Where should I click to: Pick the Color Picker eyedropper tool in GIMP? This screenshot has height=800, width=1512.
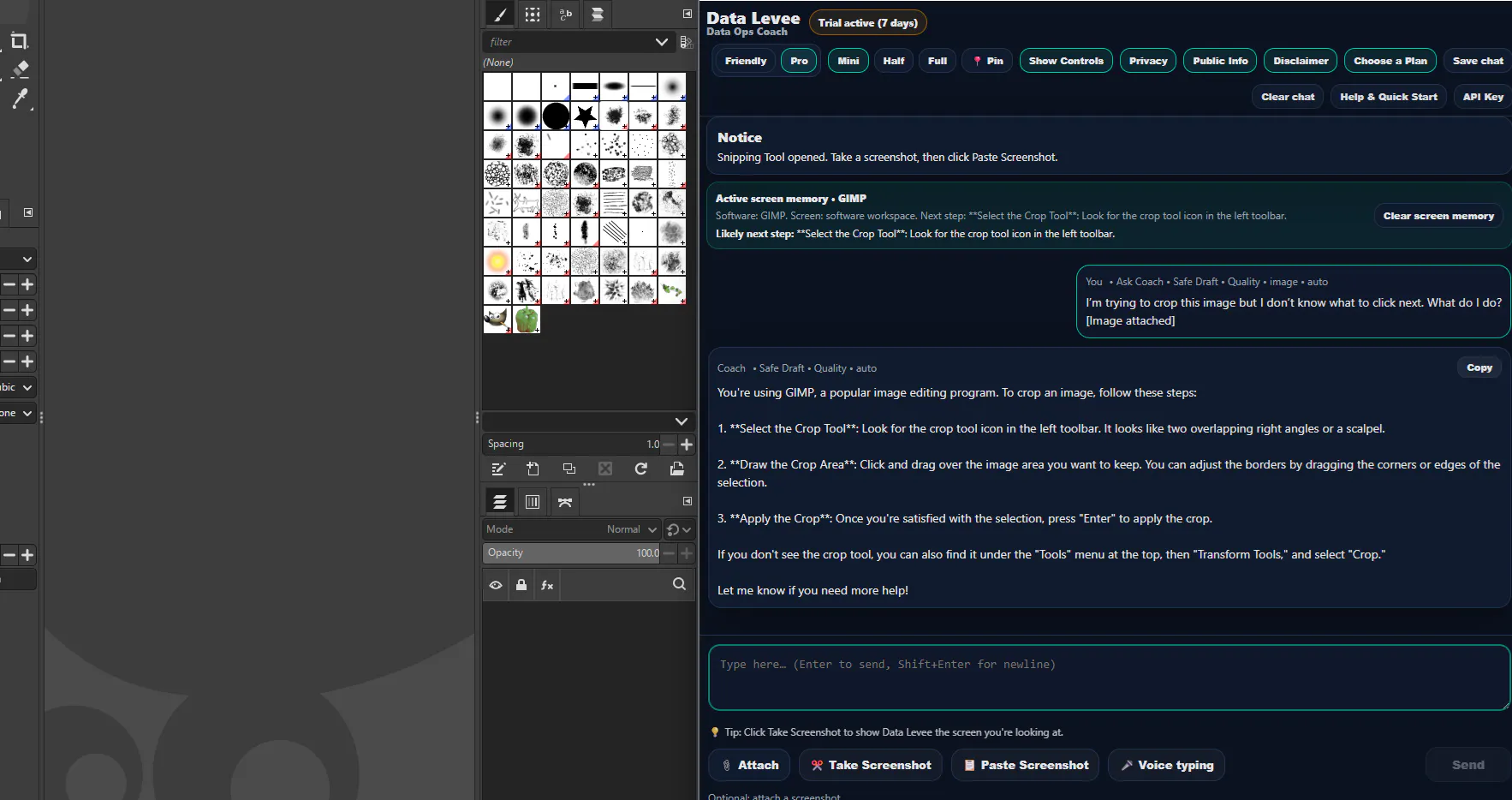coord(21,99)
